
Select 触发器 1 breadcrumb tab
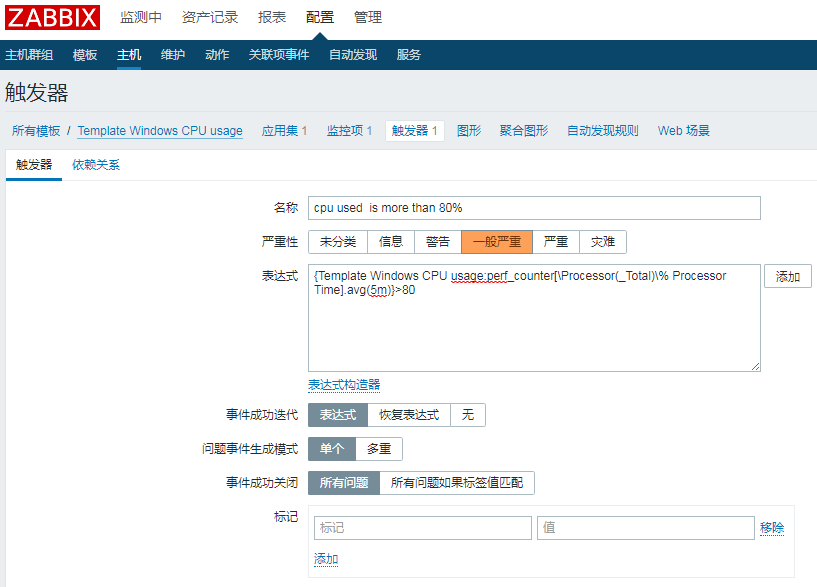415,131
